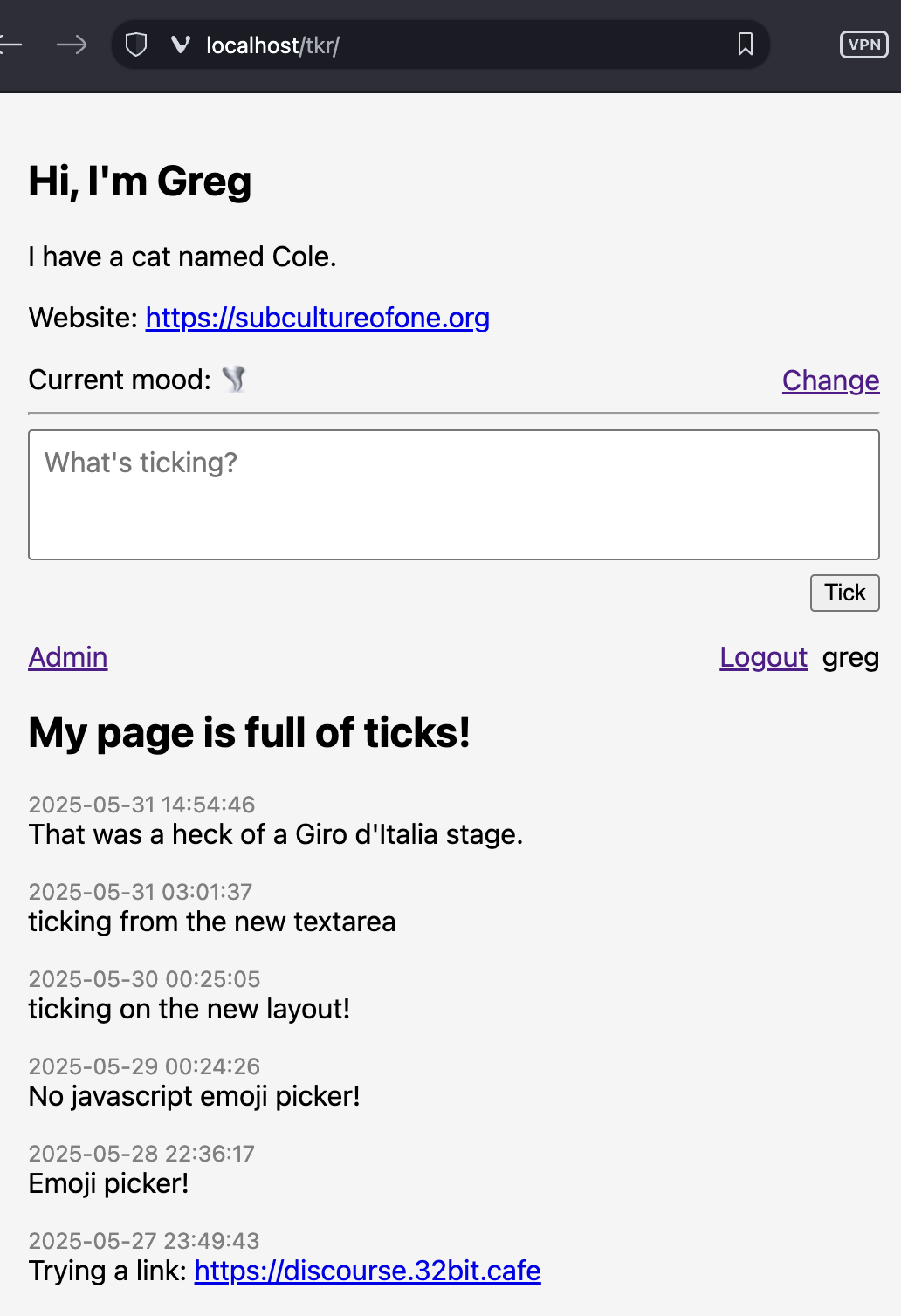This screenshot has height=1316, width=901.
Task: Click the "No javascript emoji picker!" tick
Action: pyautogui.click(x=195, y=1096)
